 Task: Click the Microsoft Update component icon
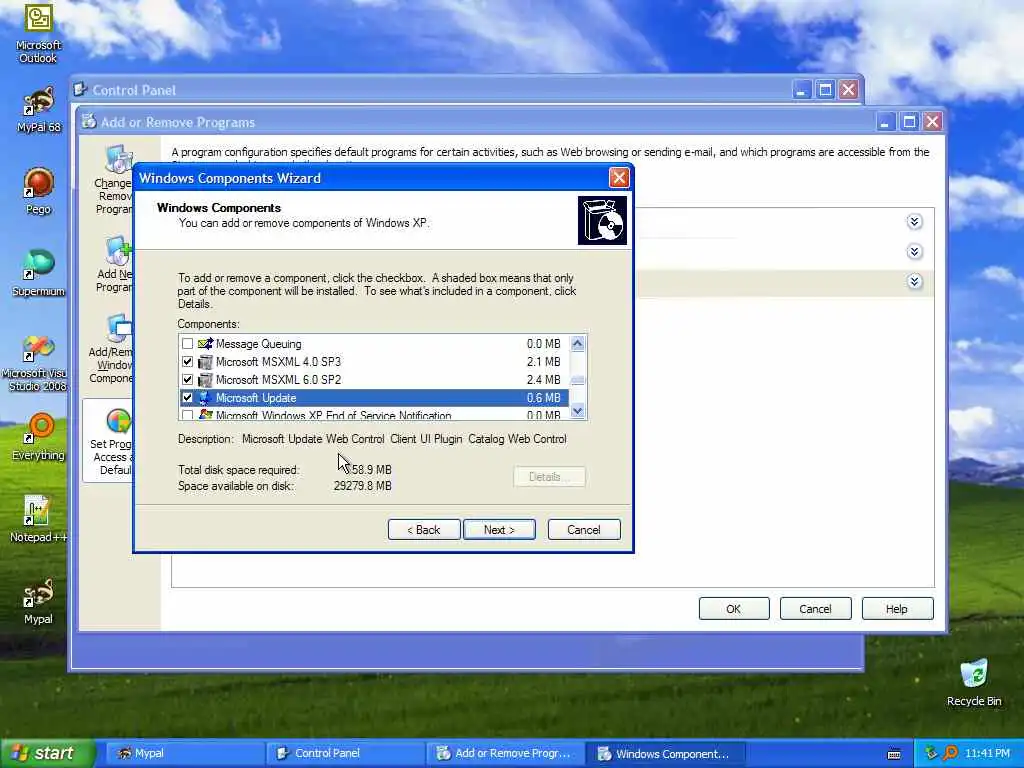[205, 398]
